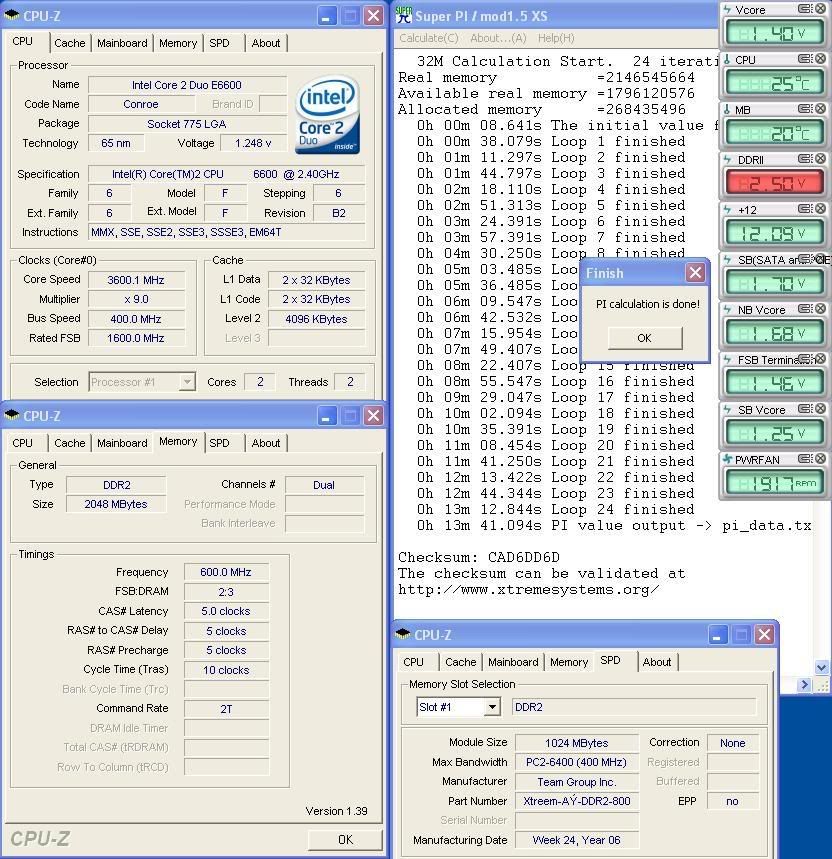Open the About...(A) menu in Super PI
Screen dimensions: 832x859
(498, 38)
